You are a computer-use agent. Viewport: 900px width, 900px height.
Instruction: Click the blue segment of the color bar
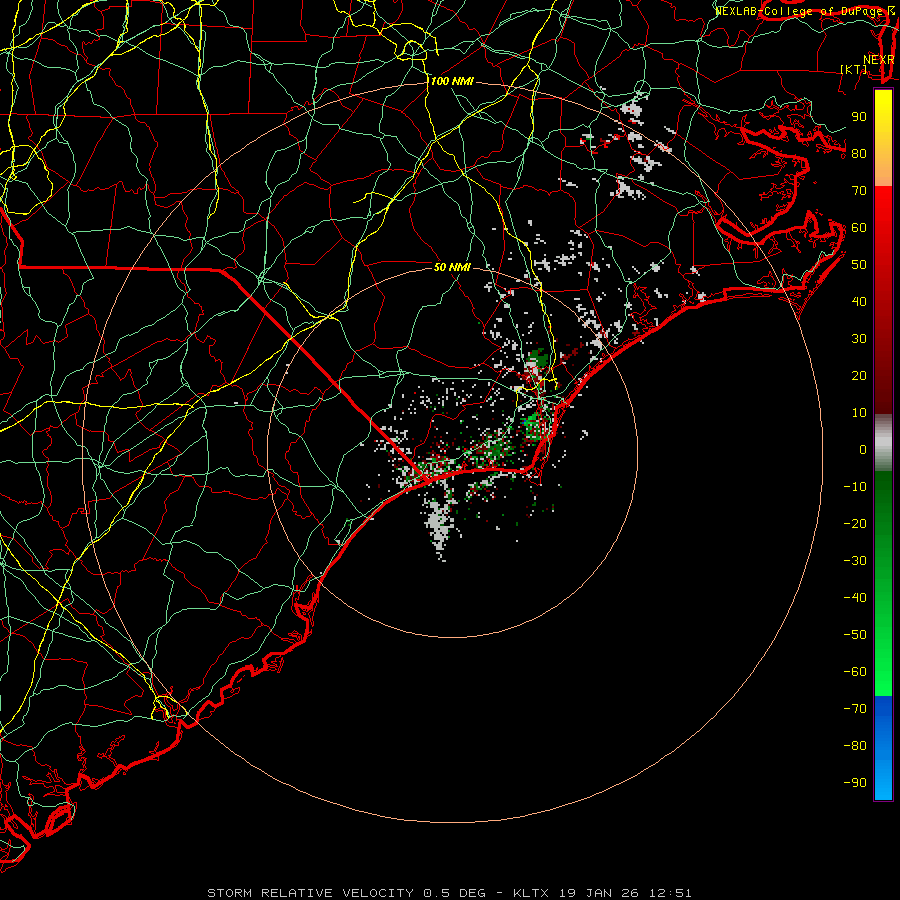pyautogui.click(x=883, y=747)
